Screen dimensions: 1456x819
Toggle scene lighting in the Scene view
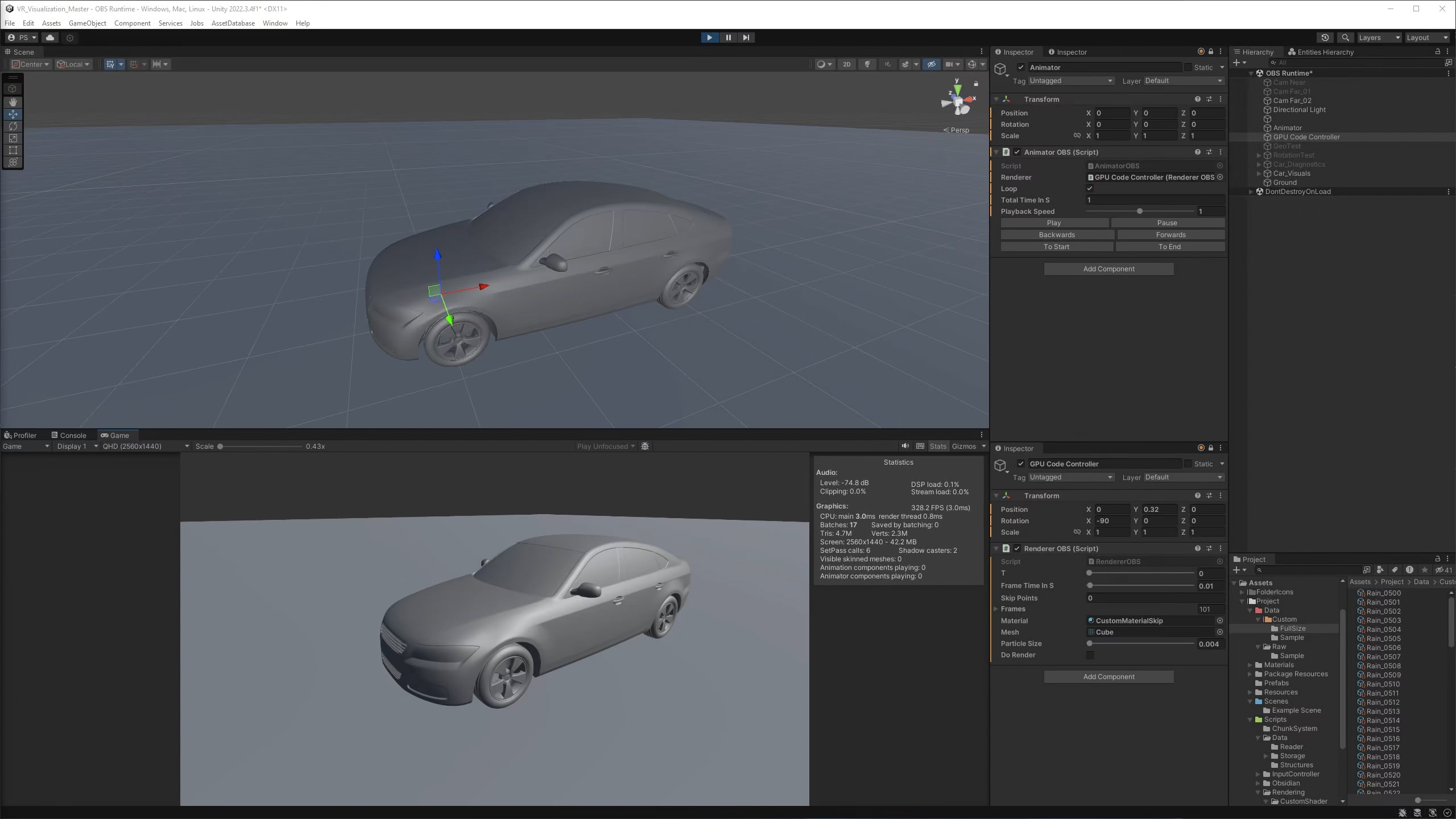coord(867,64)
